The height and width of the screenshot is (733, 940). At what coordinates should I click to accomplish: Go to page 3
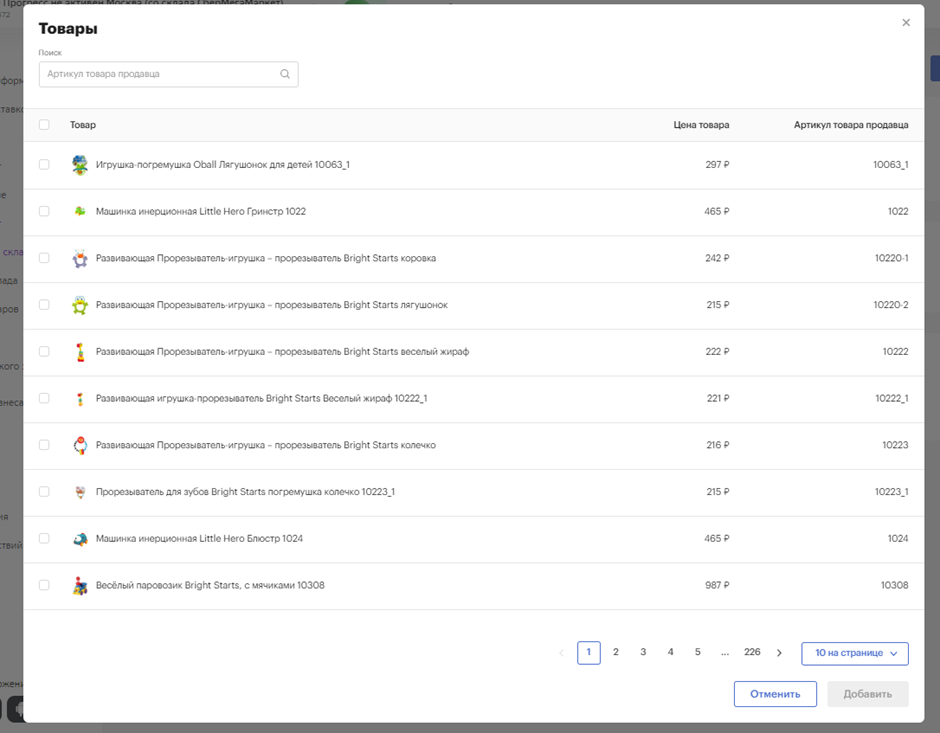click(x=643, y=652)
